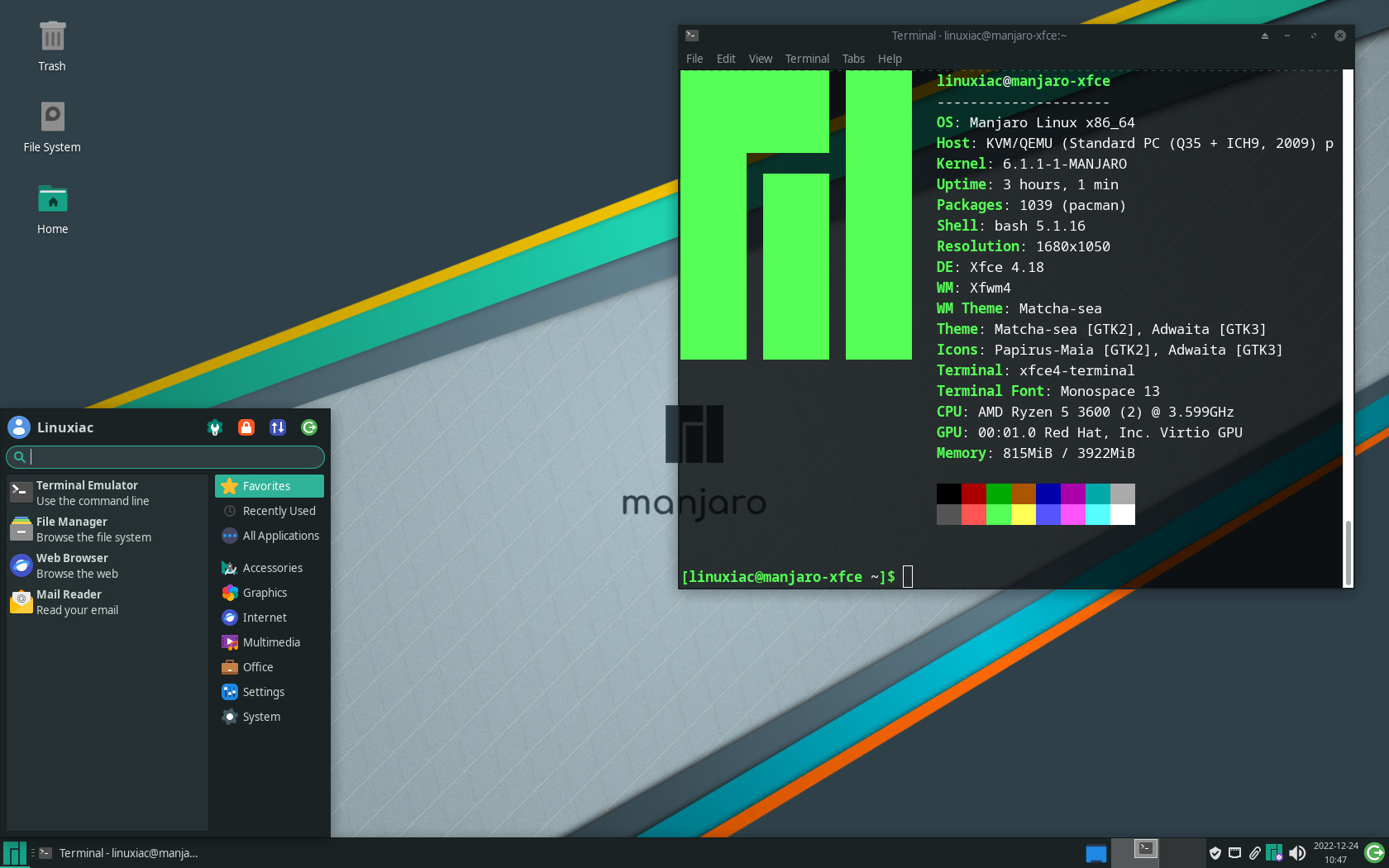Click the 'Linuxiac' username text in menu
Screen dimensions: 1389x868
(65, 427)
